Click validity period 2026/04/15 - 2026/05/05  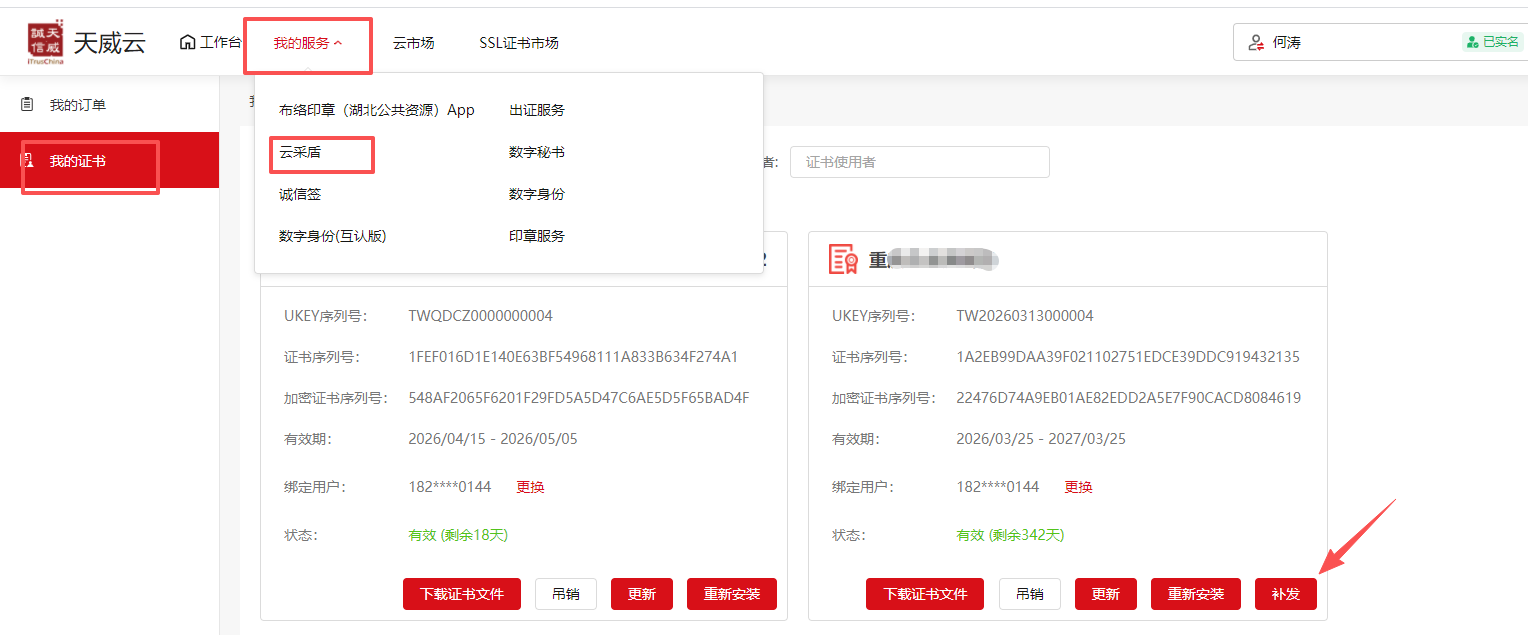coord(493,439)
